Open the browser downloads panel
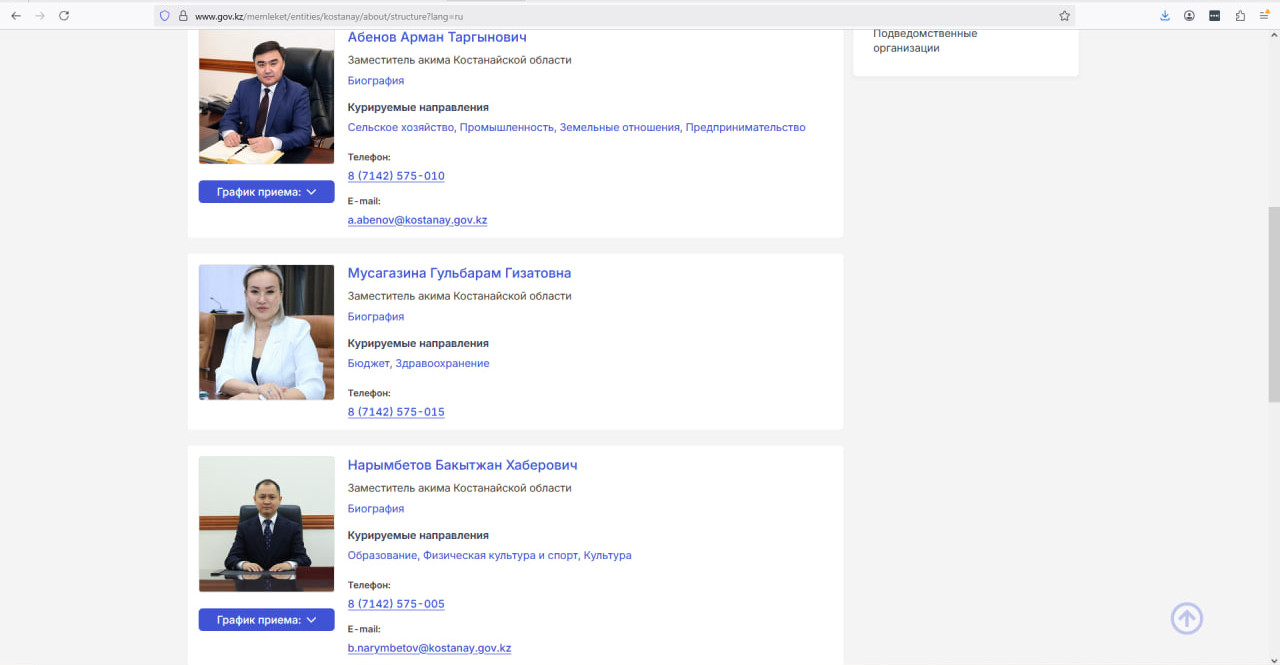 click(x=1165, y=16)
